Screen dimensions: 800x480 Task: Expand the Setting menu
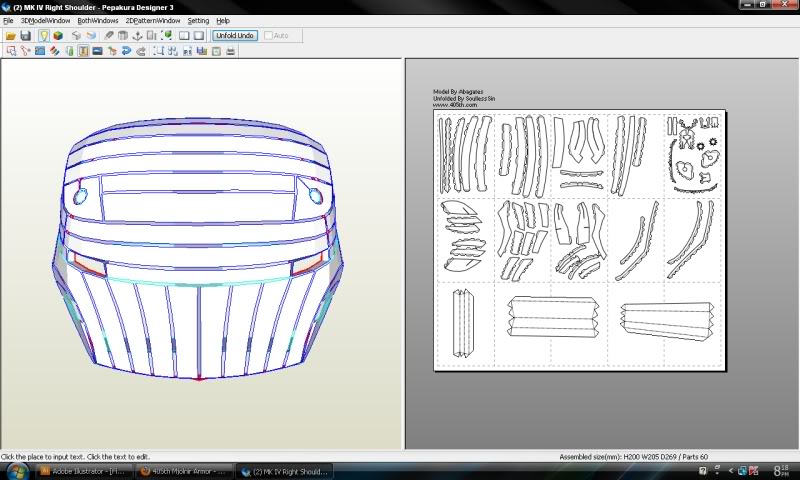[x=198, y=20]
